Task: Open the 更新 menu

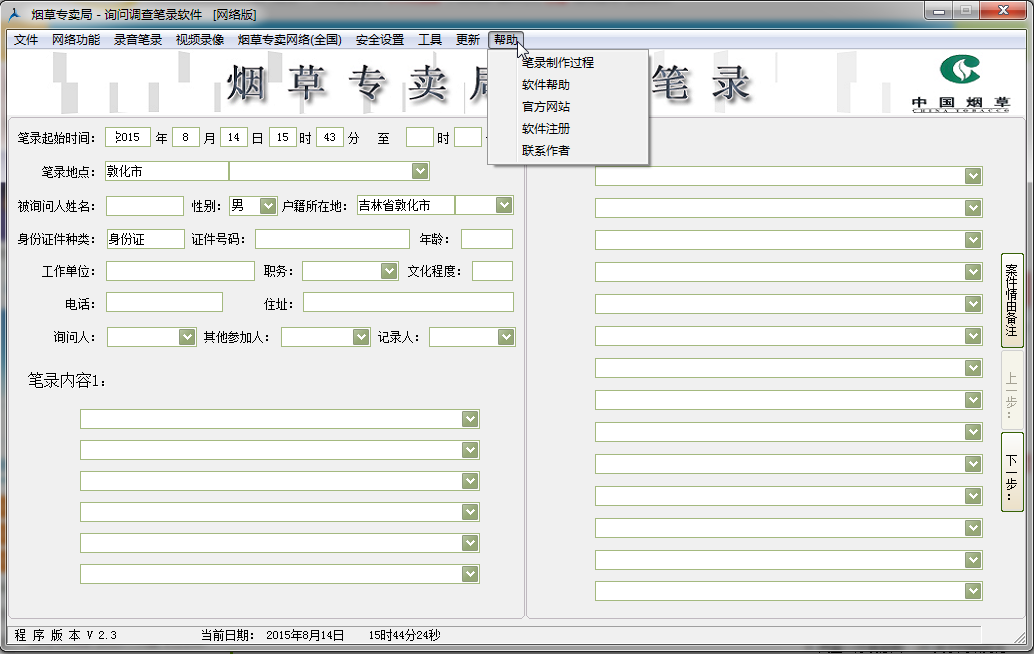Action: tap(468, 40)
